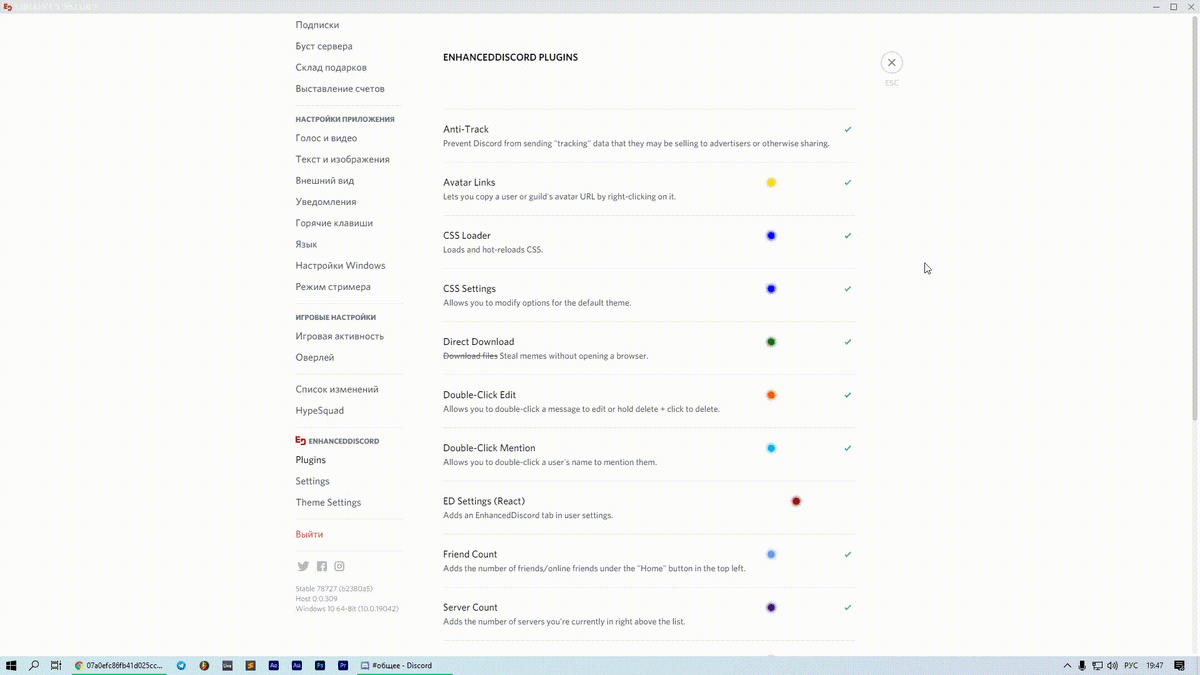The height and width of the screenshot is (675, 1200).
Task: Open EnhancedDiscord Settings section
Action: click(x=313, y=481)
